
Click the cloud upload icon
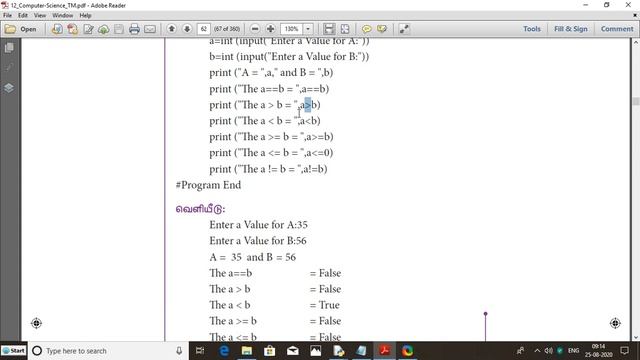click(104, 29)
